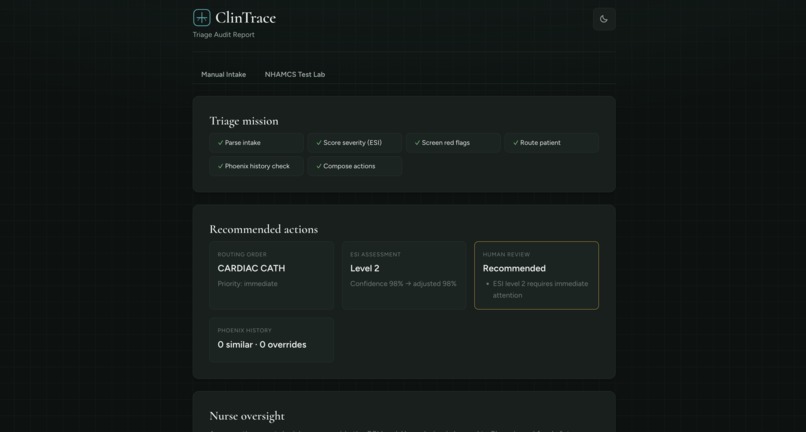Click the Nurse oversight heading
Image resolution: width=806 pixels, height=432 pixels.
tap(247, 416)
